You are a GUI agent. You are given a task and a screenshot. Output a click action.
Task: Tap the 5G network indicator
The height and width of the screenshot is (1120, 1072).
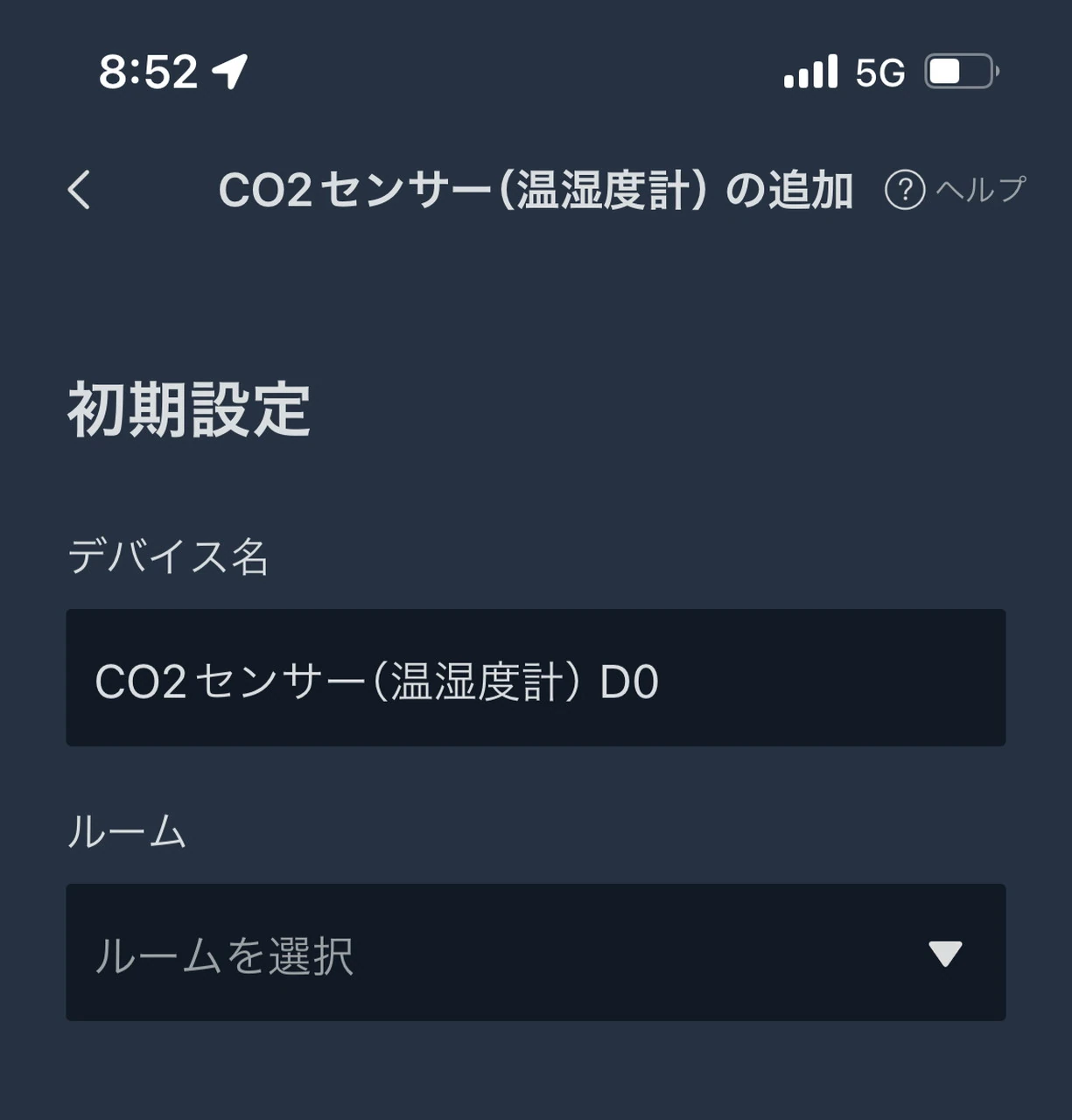(879, 73)
